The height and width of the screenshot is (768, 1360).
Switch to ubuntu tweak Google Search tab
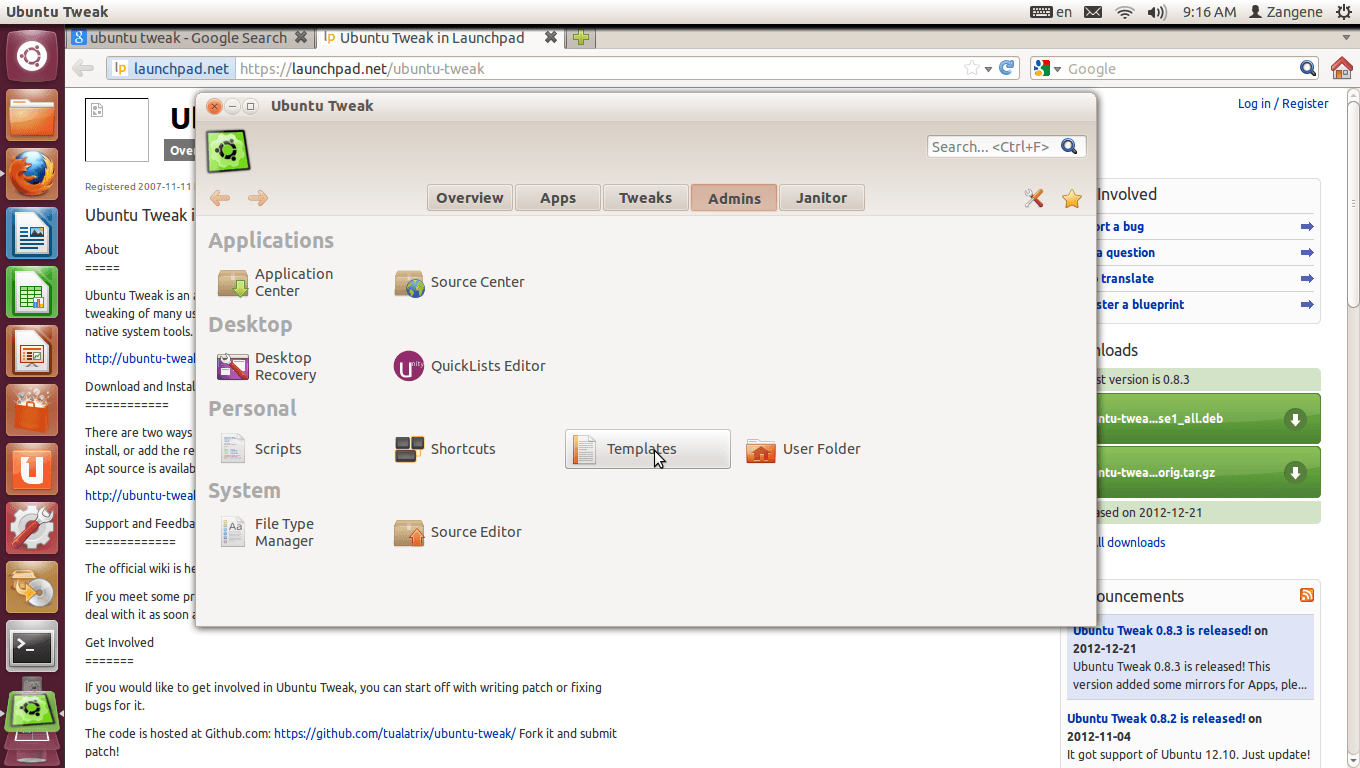190,38
